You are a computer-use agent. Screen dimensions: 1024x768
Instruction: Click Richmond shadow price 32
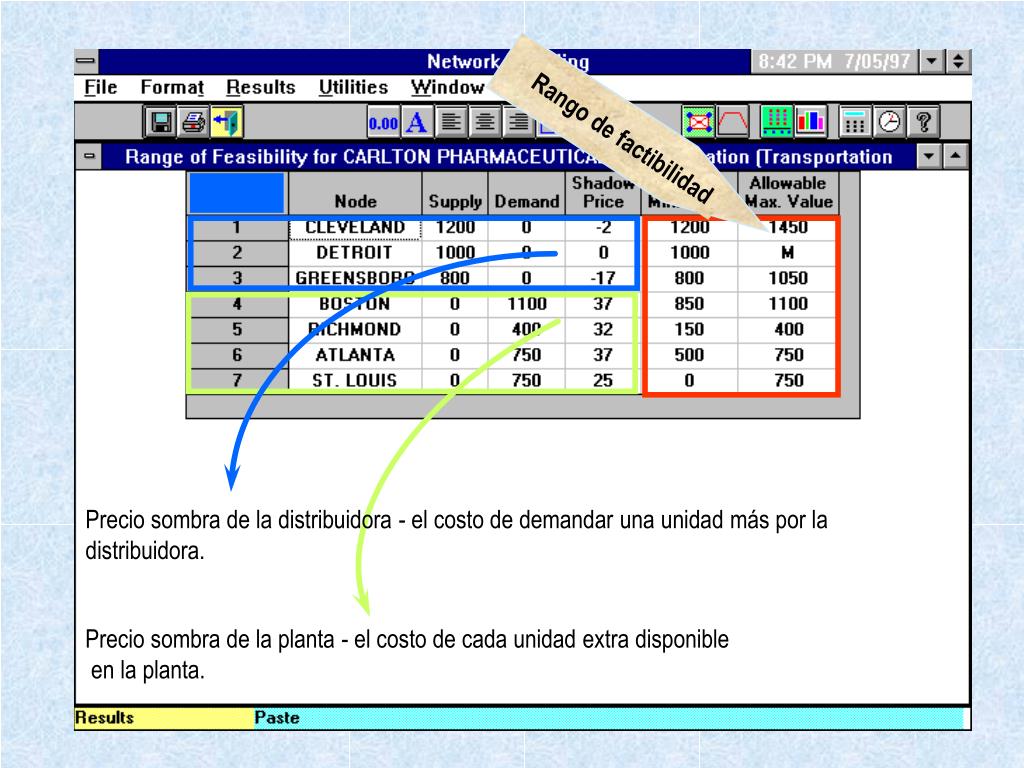click(603, 329)
